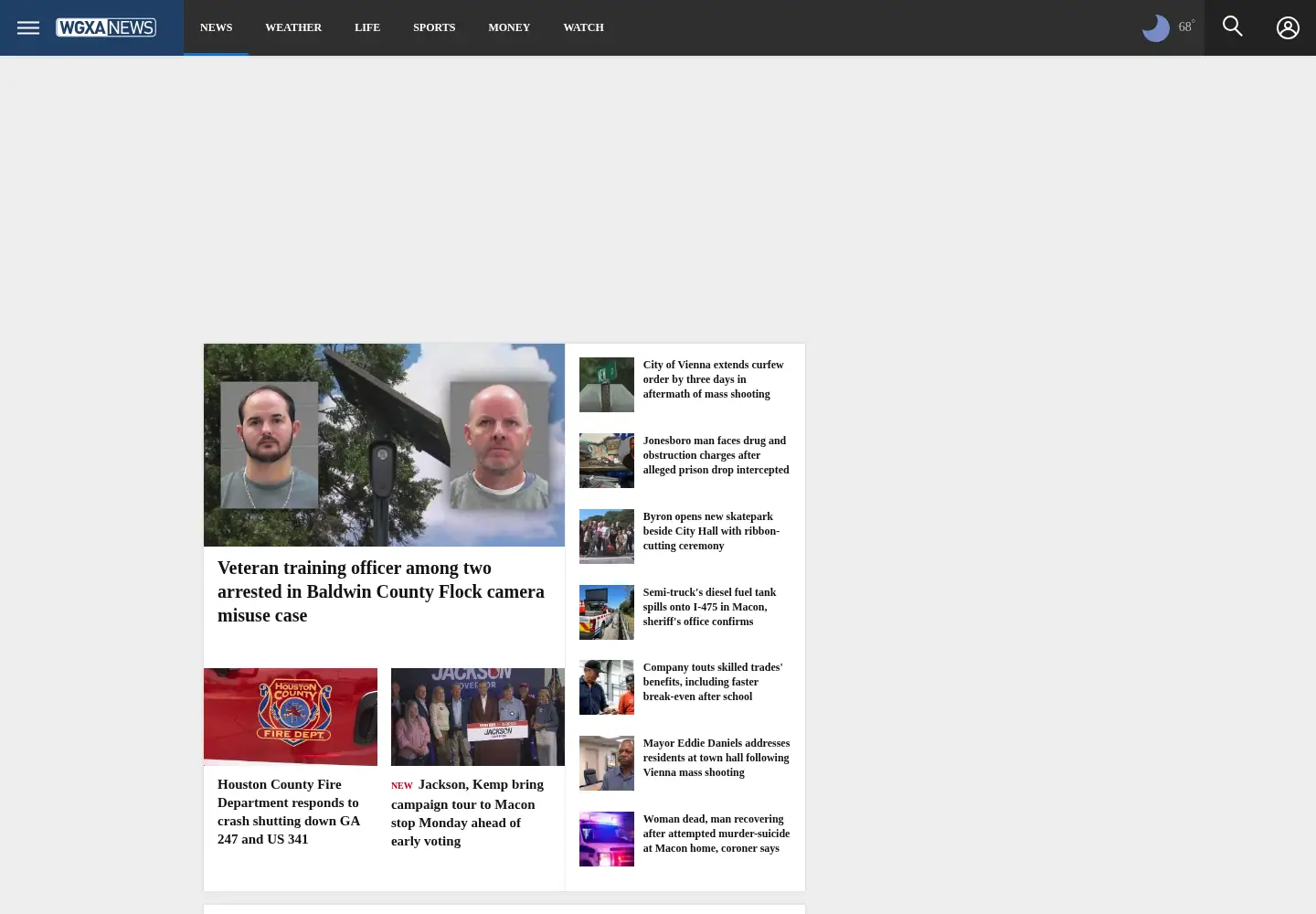Read City of Vienna curfew headline

coord(713,379)
